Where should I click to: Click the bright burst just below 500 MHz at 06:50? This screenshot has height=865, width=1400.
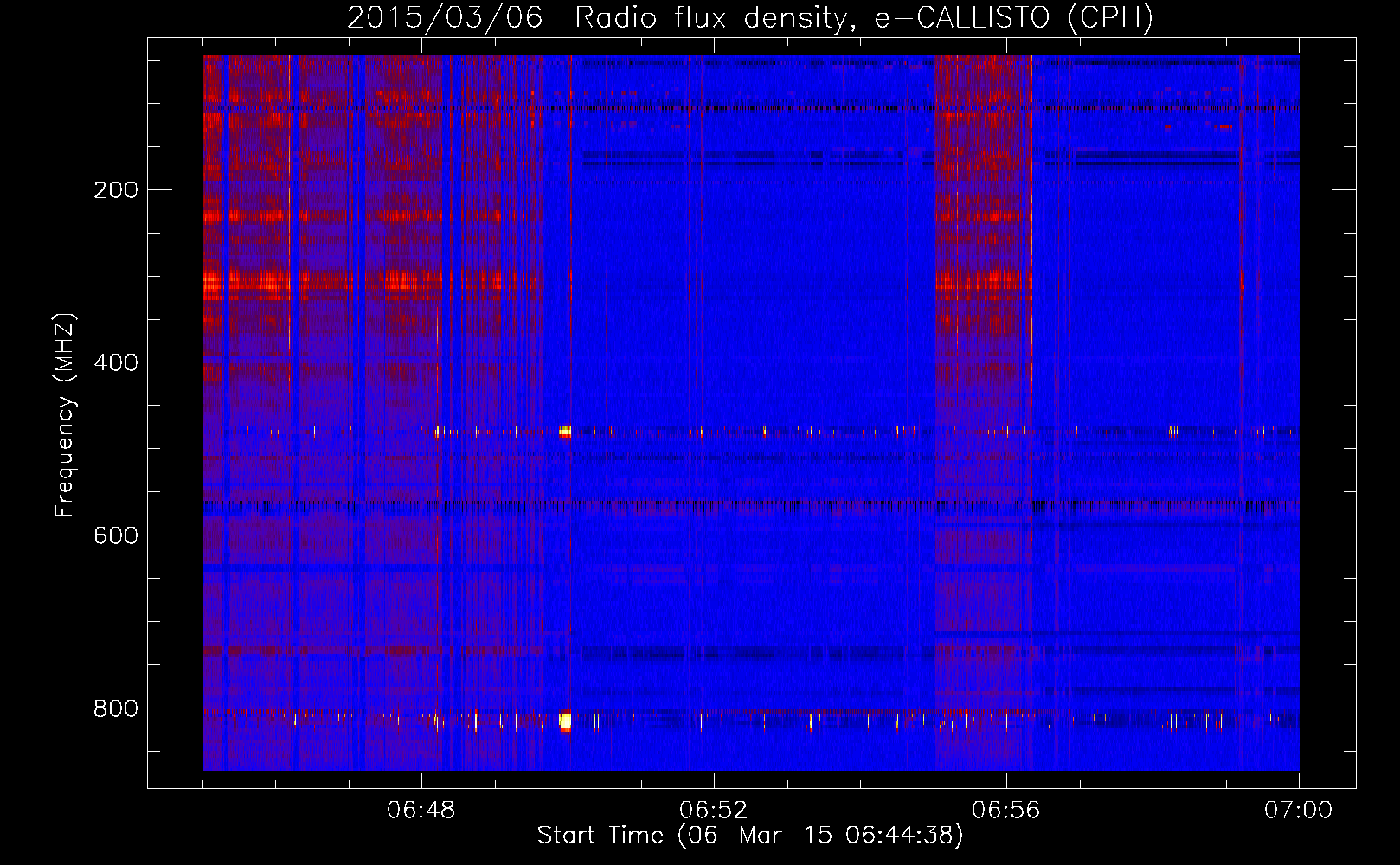565,431
